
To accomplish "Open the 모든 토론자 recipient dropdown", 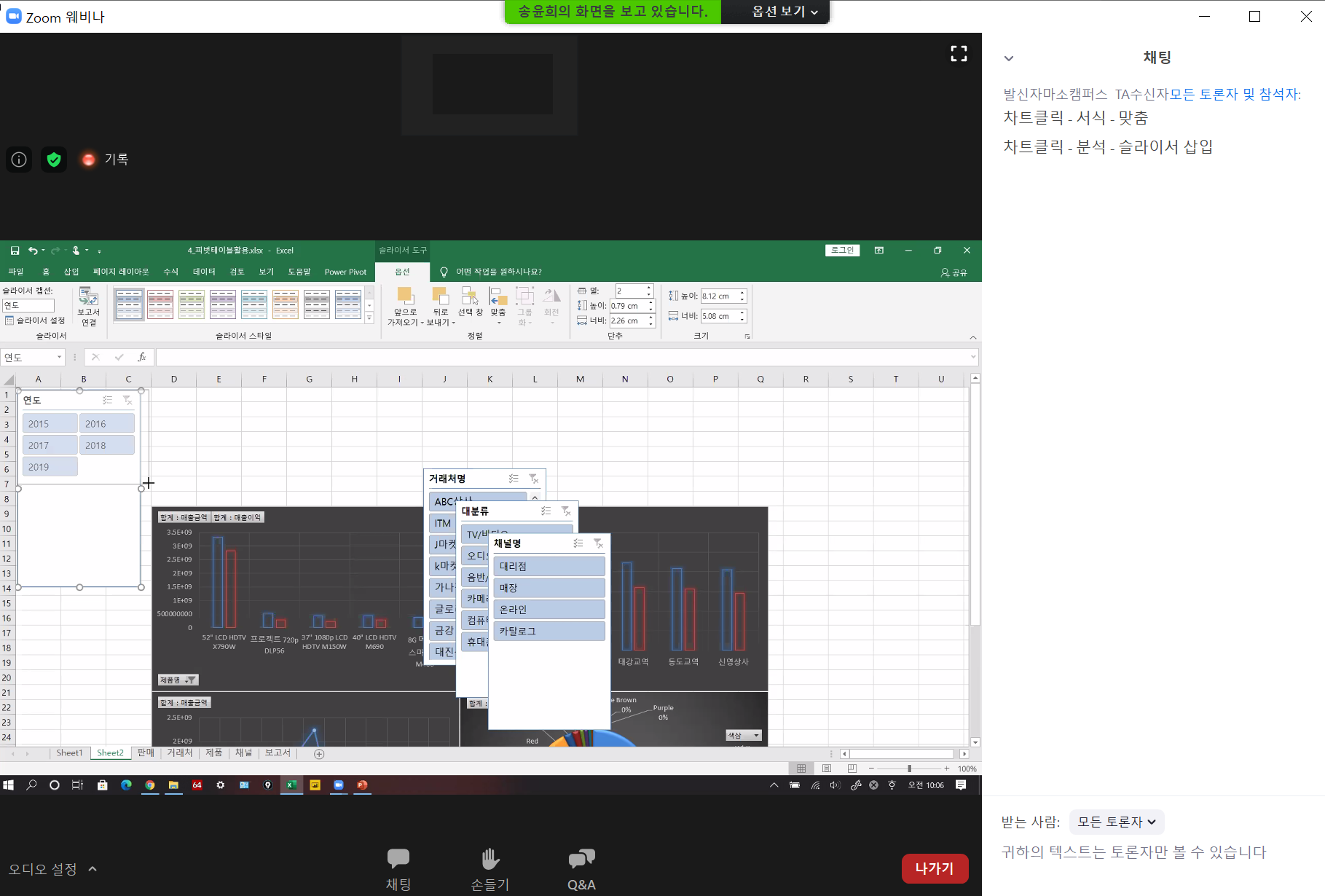I will 1116,822.
